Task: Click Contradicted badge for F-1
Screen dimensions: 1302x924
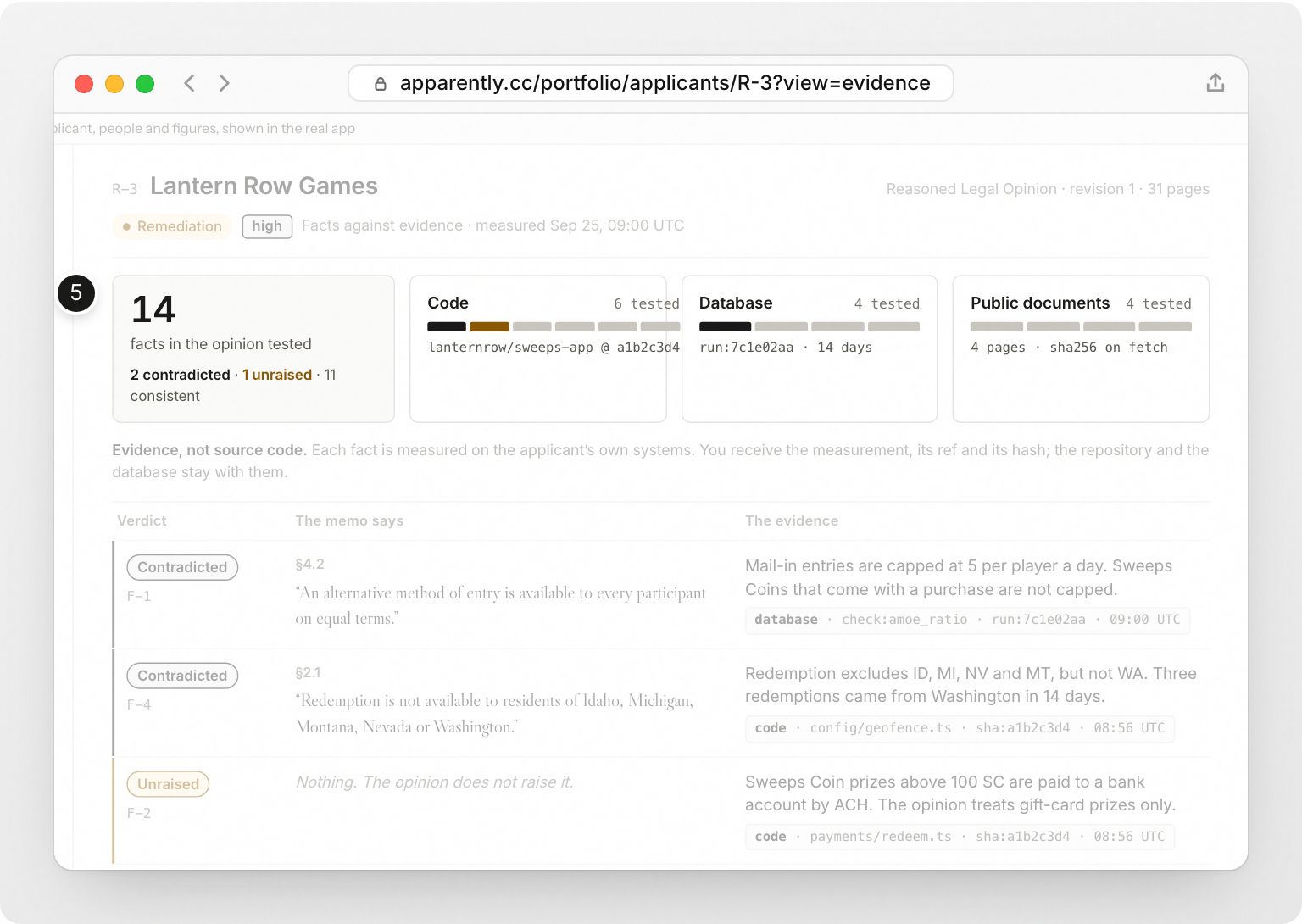Action: pos(182,567)
